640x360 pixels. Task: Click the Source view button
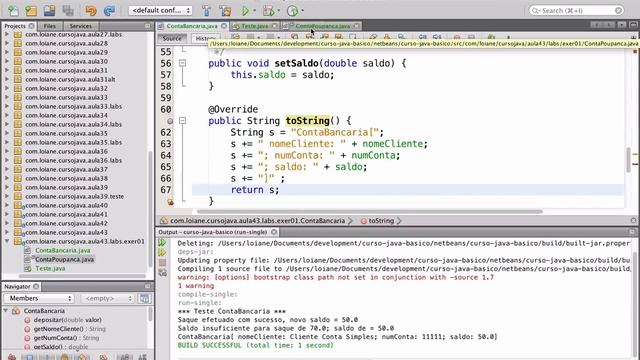pyautogui.click(x=172, y=38)
